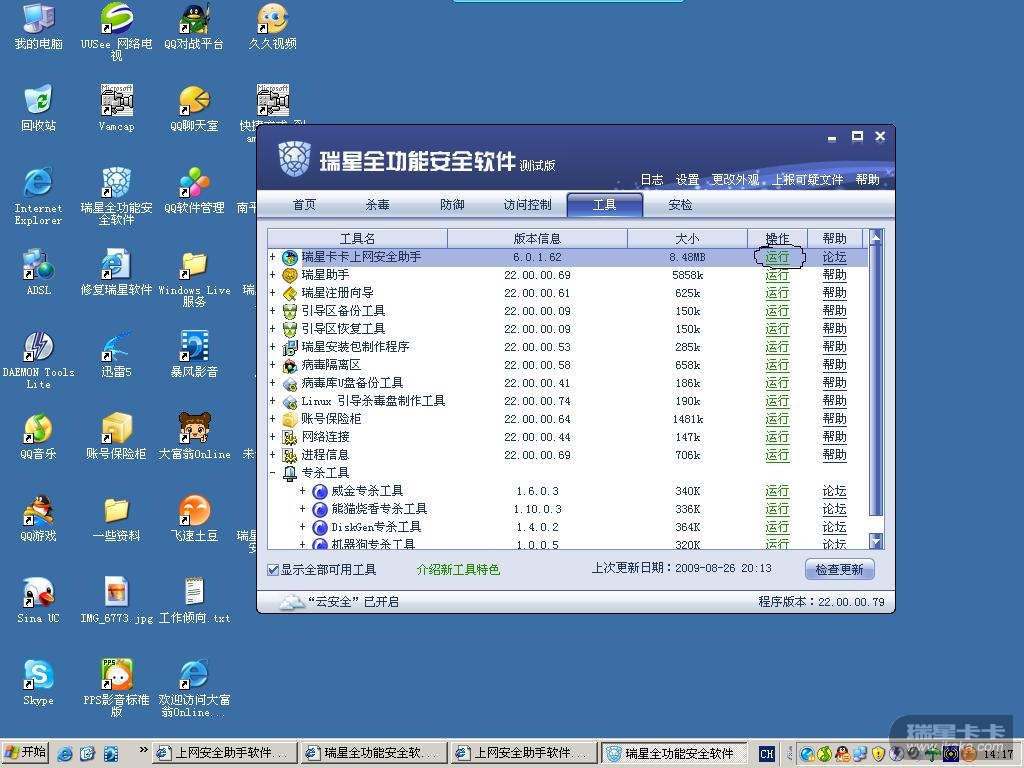
Task: Switch to 安检 tab
Action: click(680, 205)
